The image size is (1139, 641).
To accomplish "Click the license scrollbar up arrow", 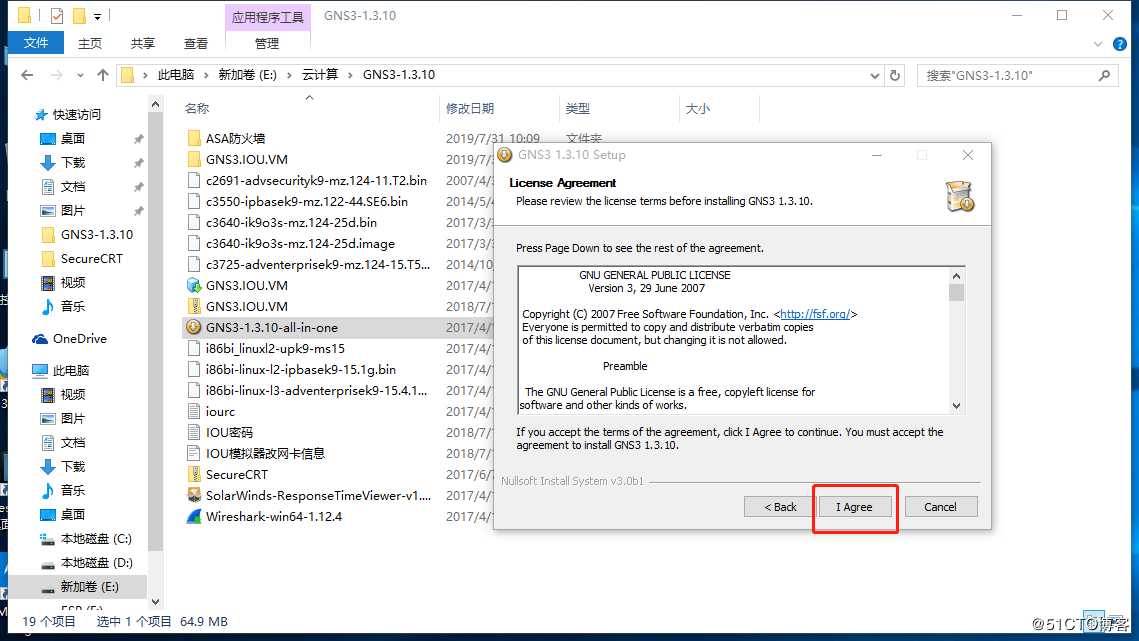I will click(x=956, y=275).
